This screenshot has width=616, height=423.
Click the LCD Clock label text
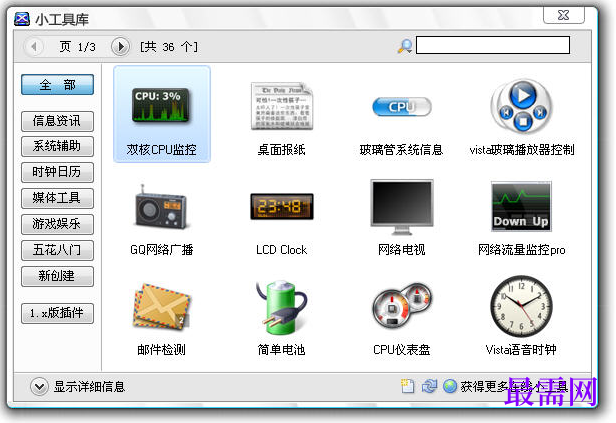[x=282, y=249]
